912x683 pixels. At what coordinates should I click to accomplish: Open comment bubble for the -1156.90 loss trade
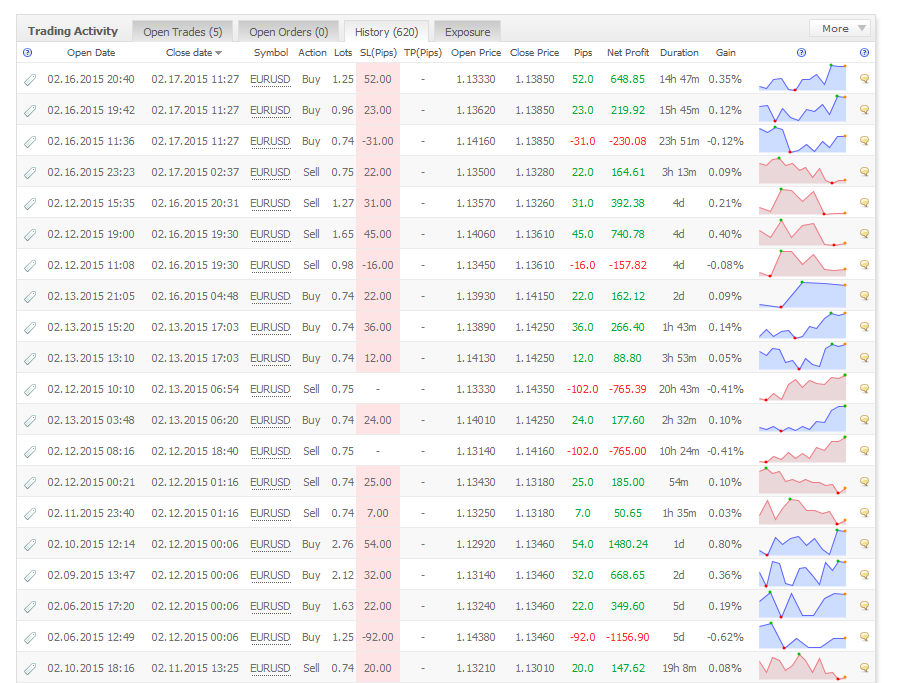[864, 638]
